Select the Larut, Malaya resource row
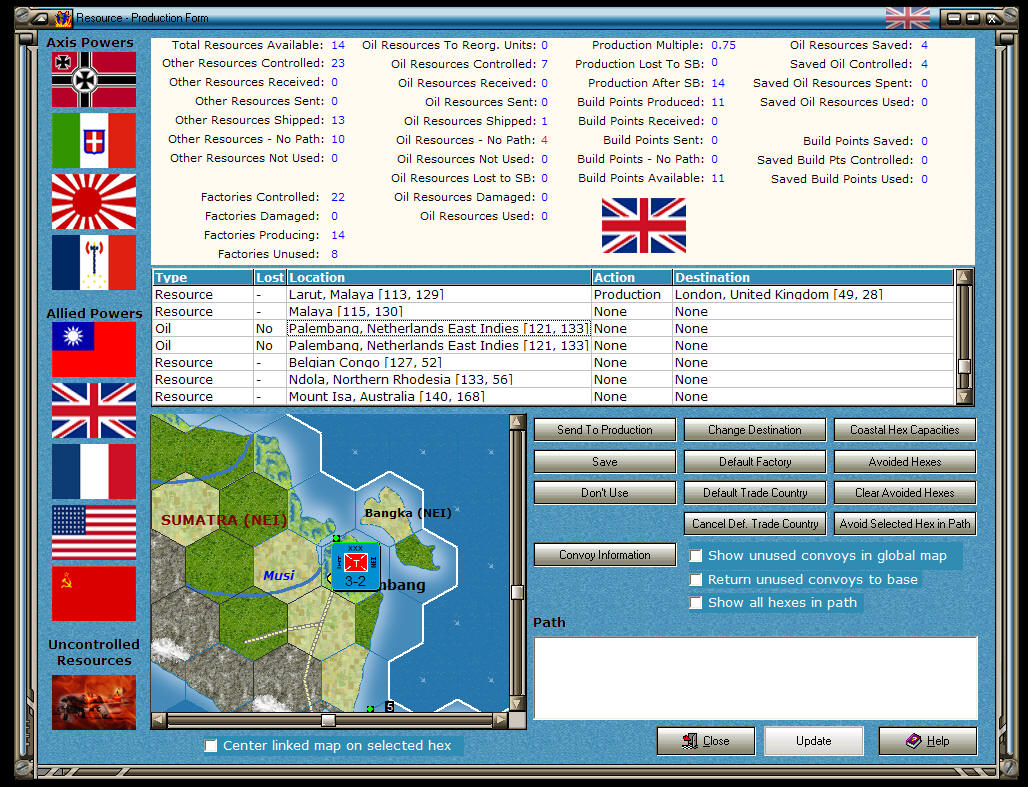Screen dimensions: 1028x787 (x=553, y=294)
